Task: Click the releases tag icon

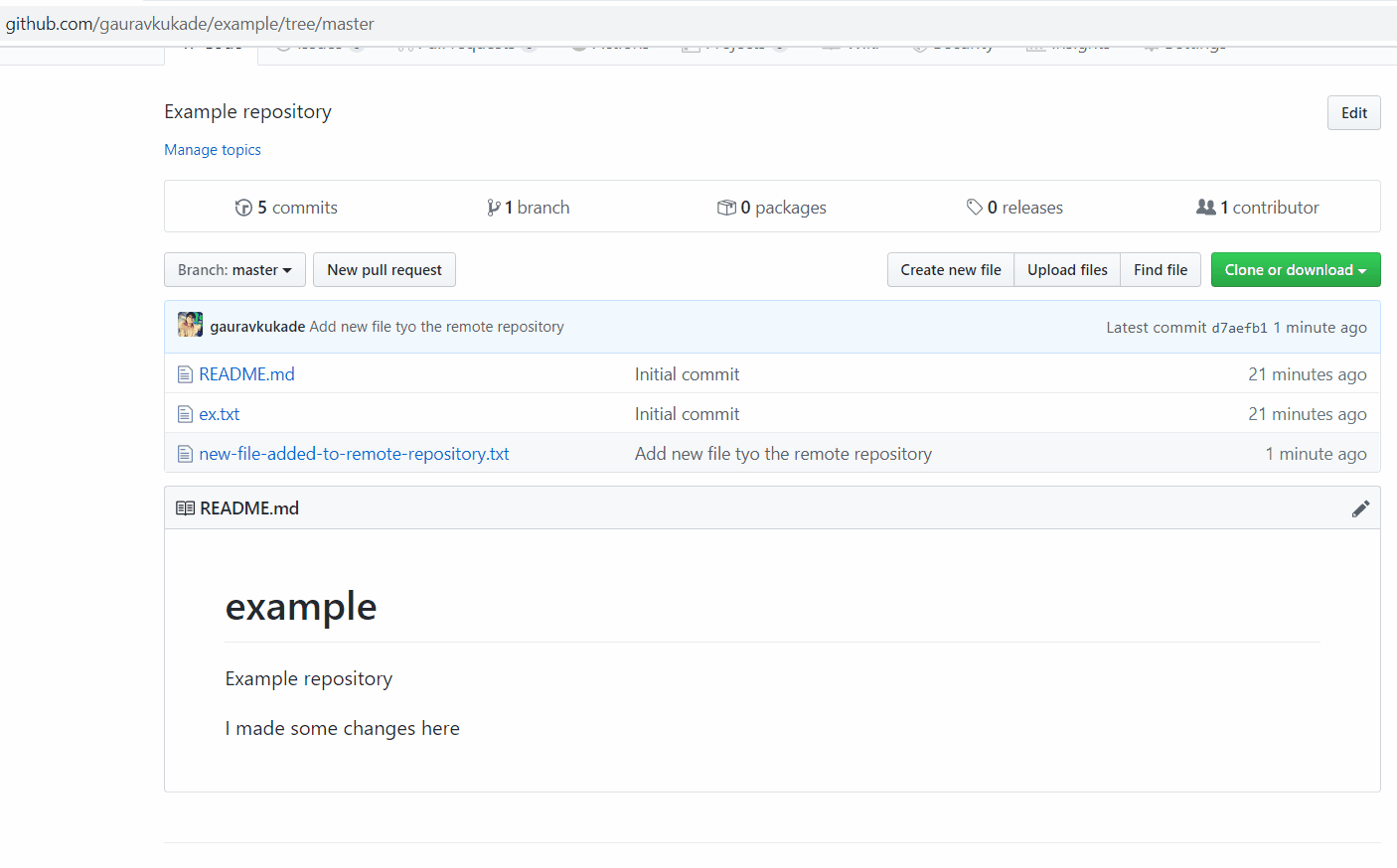Action: [x=974, y=208]
